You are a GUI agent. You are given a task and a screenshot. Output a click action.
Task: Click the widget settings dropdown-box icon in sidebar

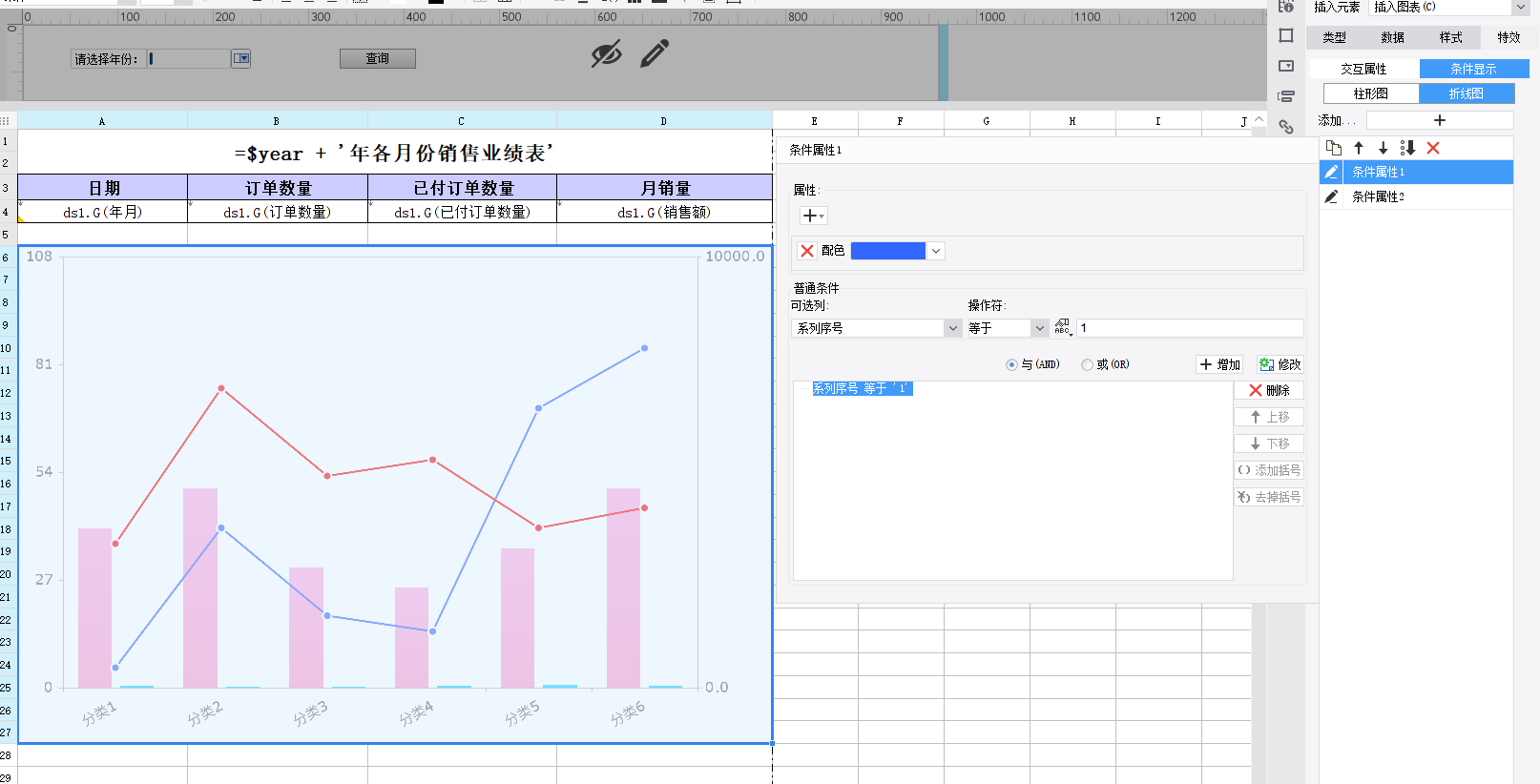point(1286,66)
